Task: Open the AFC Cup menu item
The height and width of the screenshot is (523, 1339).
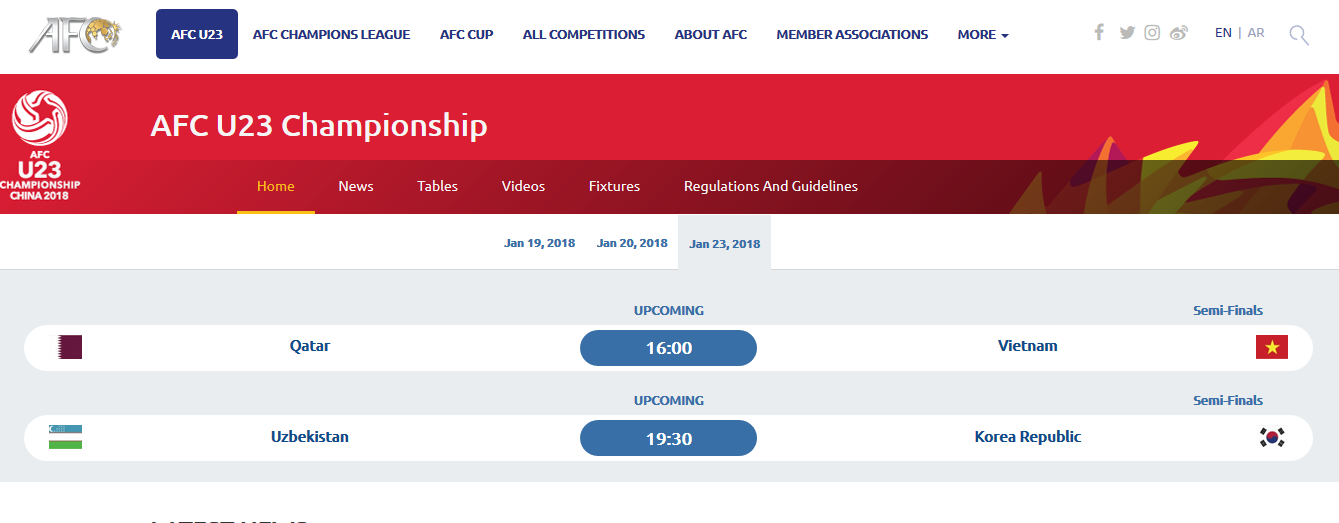Action: [x=466, y=34]
